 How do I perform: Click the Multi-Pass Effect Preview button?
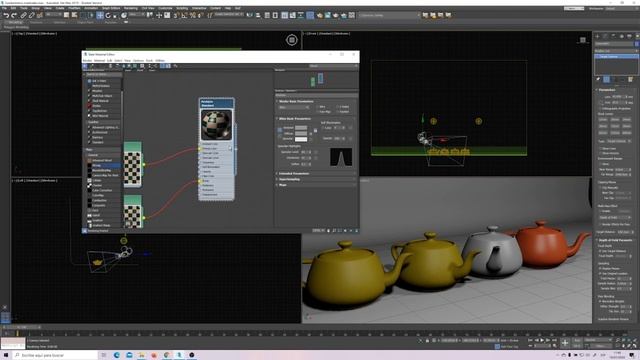click(x=623, y=211)
